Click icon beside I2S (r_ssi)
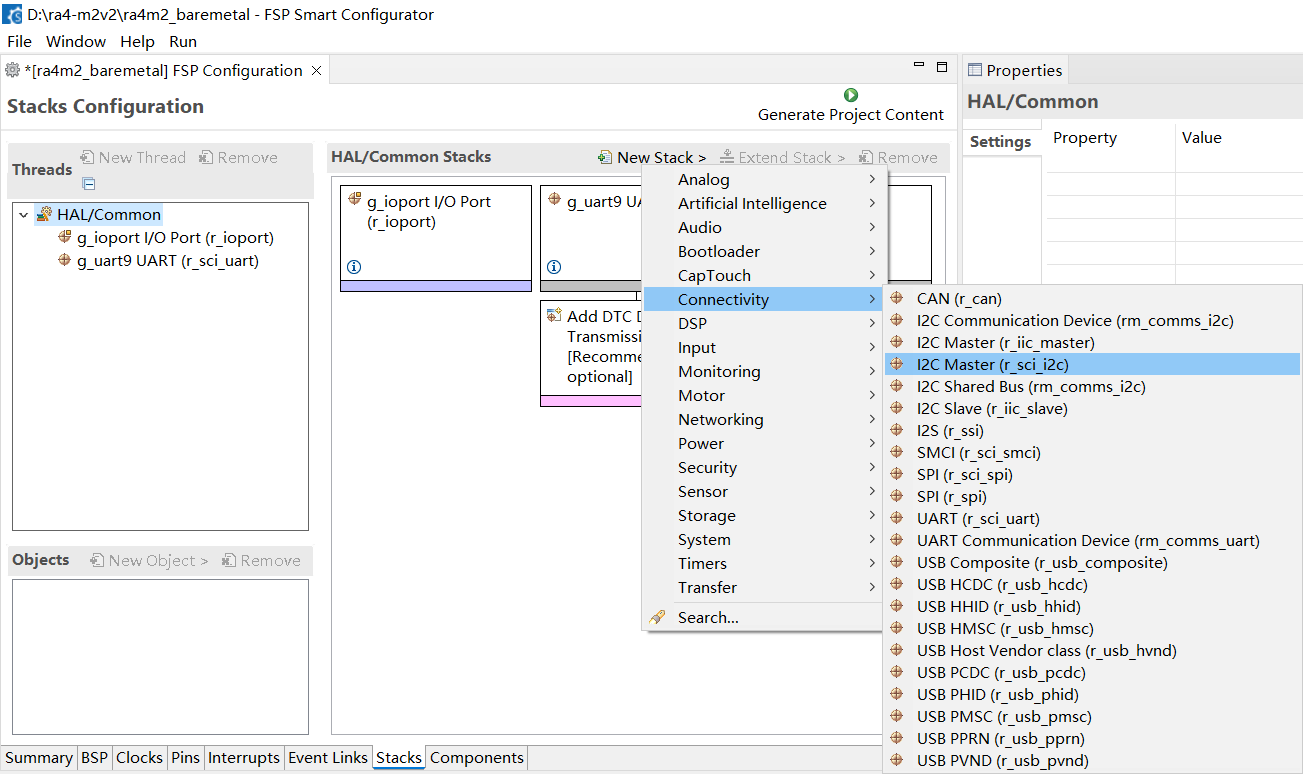 pyautogui.click(x=897, y=430)
